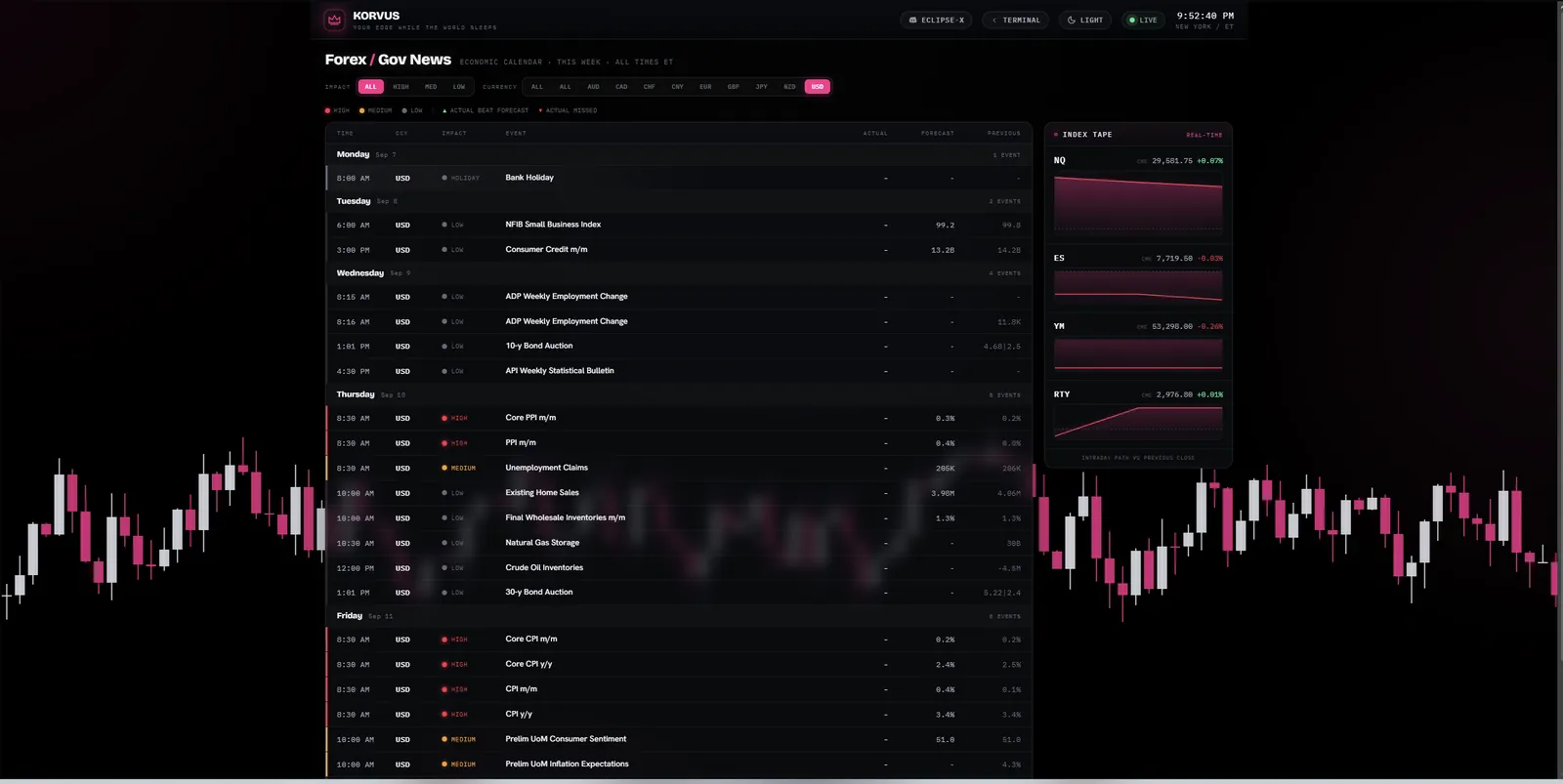Open the 10-y Bond Auction event
The height and width of the screenshot is (784, 1563).
click(679, 346)
